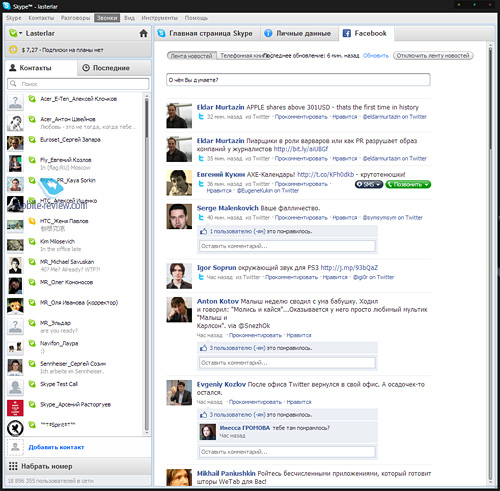The height and width of the screenshot is (491, 500).
Task: Select contact Skype_Арсений Расторгуев
Action: [75, 405]
